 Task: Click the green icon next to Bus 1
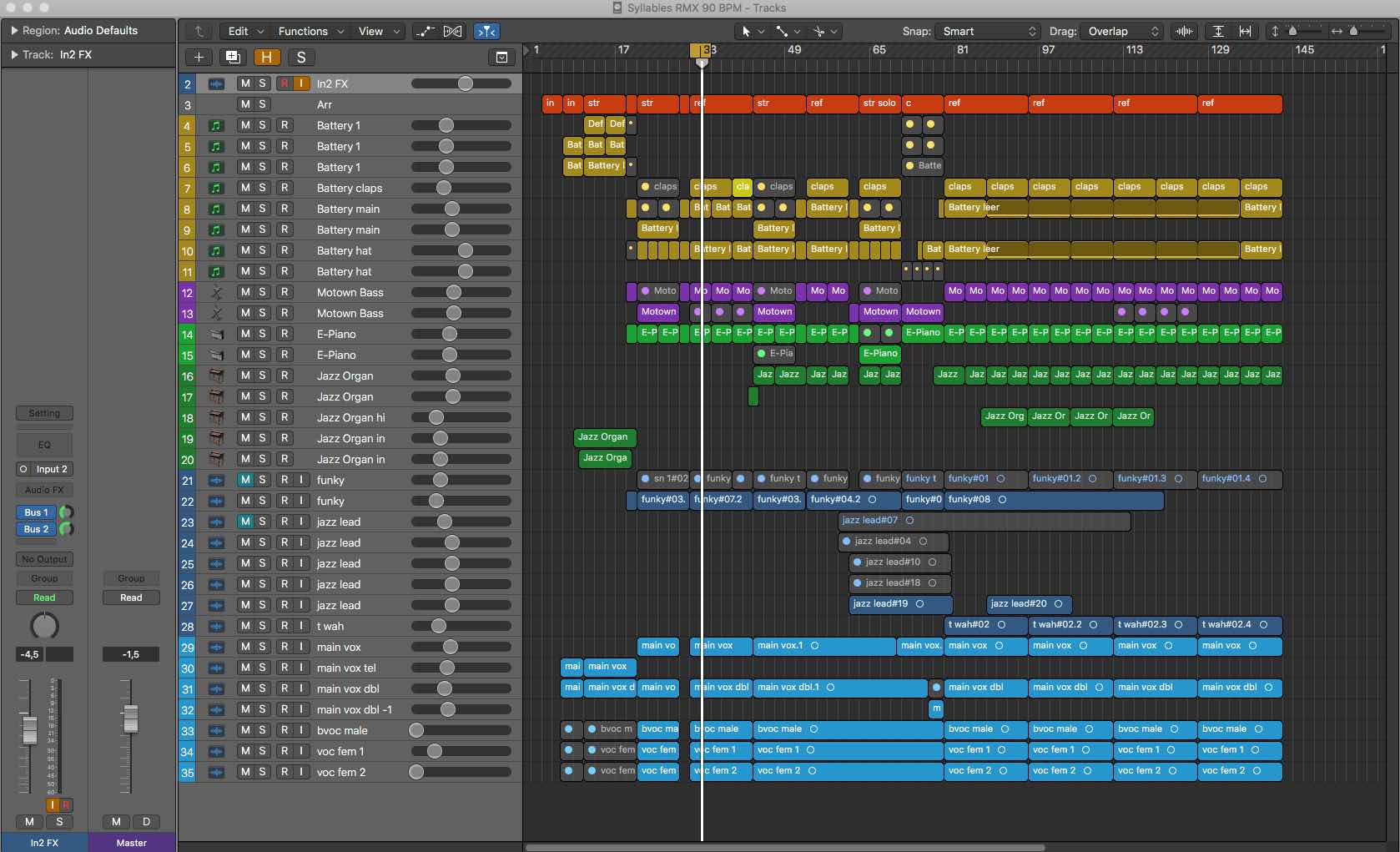pos(66,512)
